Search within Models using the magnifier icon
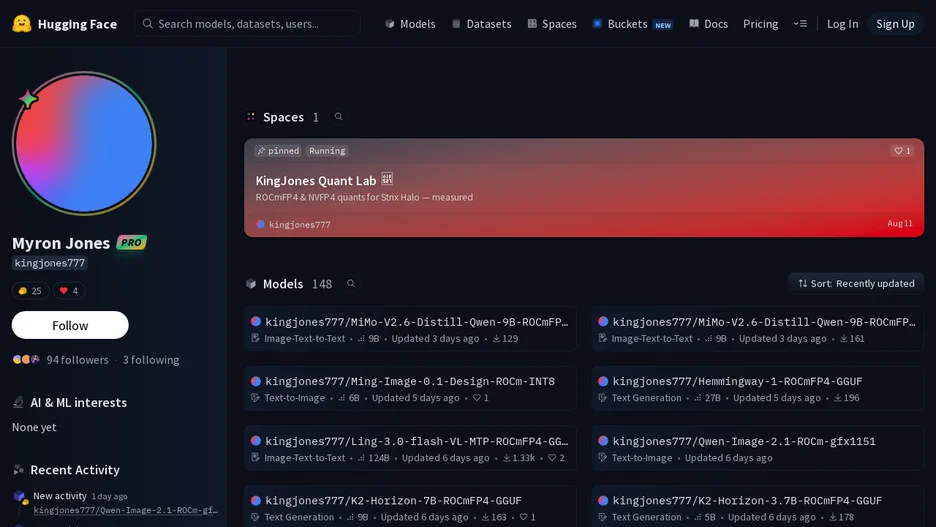The image size is (936, 527). pos(351,283)
